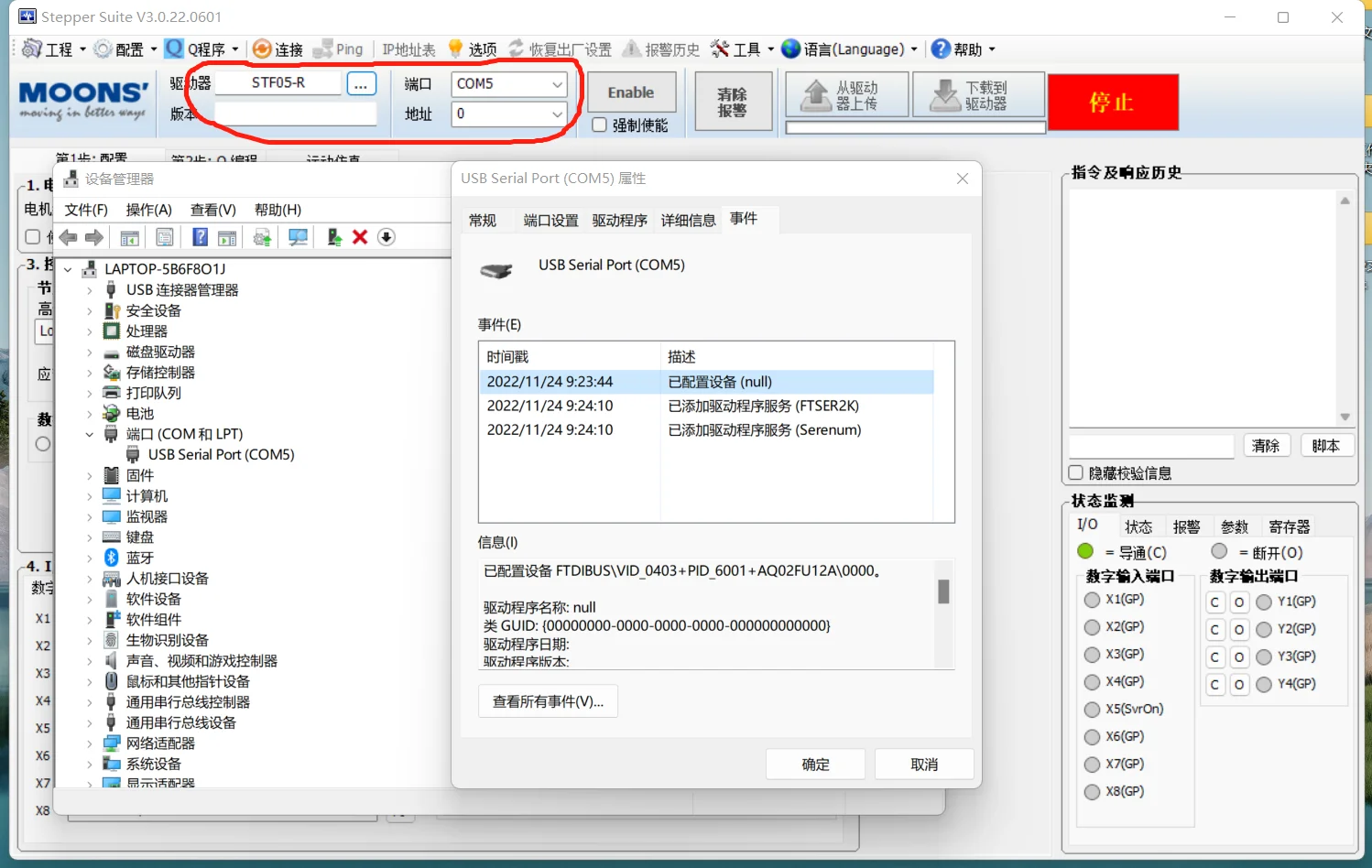Collapse the 端口 (COM 和 LPT) tree node
Viewport: 1372px width, 868px height.
[90, 435]
